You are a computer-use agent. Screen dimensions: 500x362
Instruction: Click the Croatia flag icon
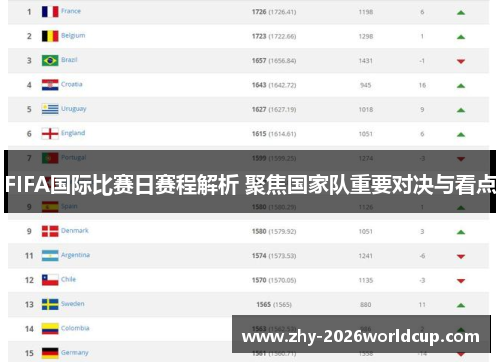50,85
